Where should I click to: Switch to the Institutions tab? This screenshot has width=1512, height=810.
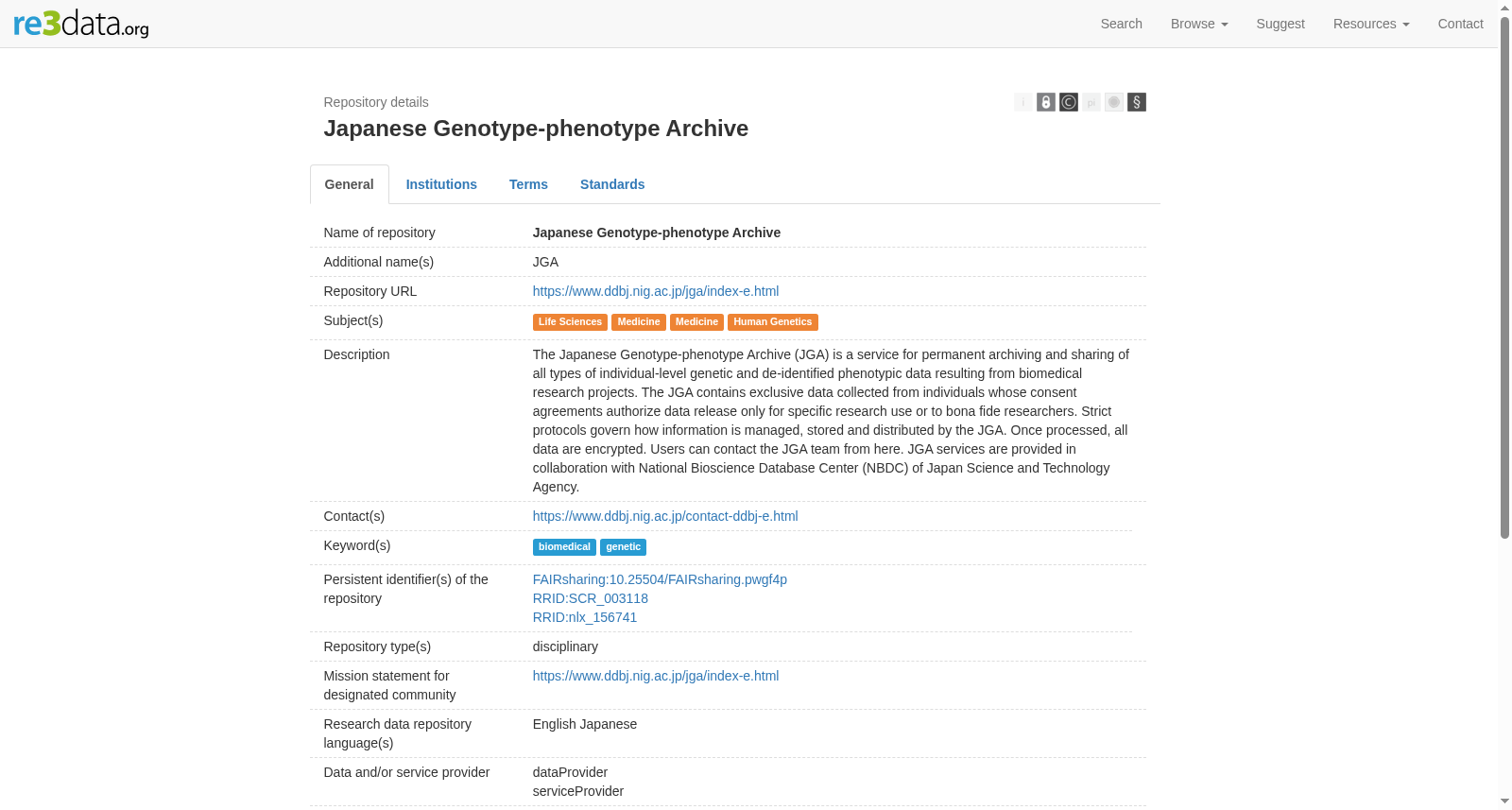click(x=441, y=184)
